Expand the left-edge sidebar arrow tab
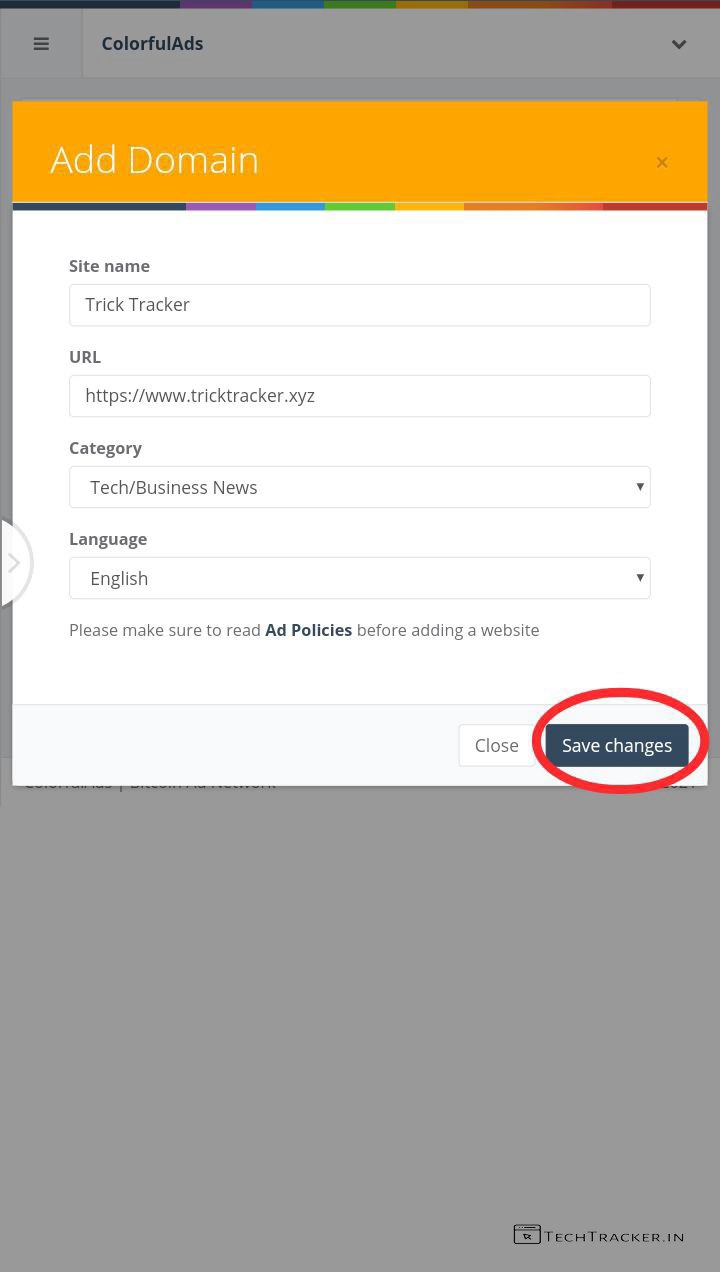 [x=14, y=563]
